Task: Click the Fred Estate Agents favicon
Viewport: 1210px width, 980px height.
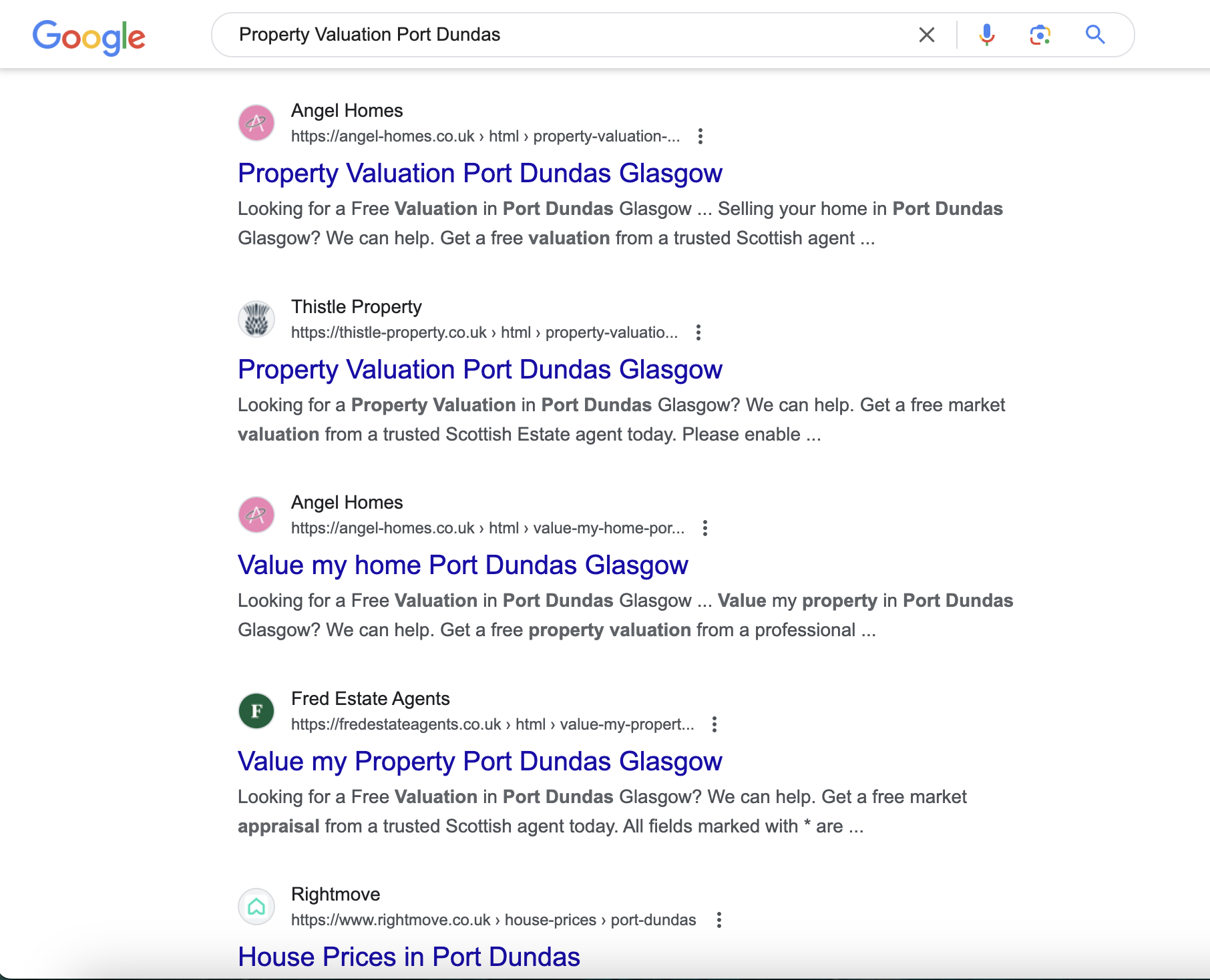Action: [256, 711]
